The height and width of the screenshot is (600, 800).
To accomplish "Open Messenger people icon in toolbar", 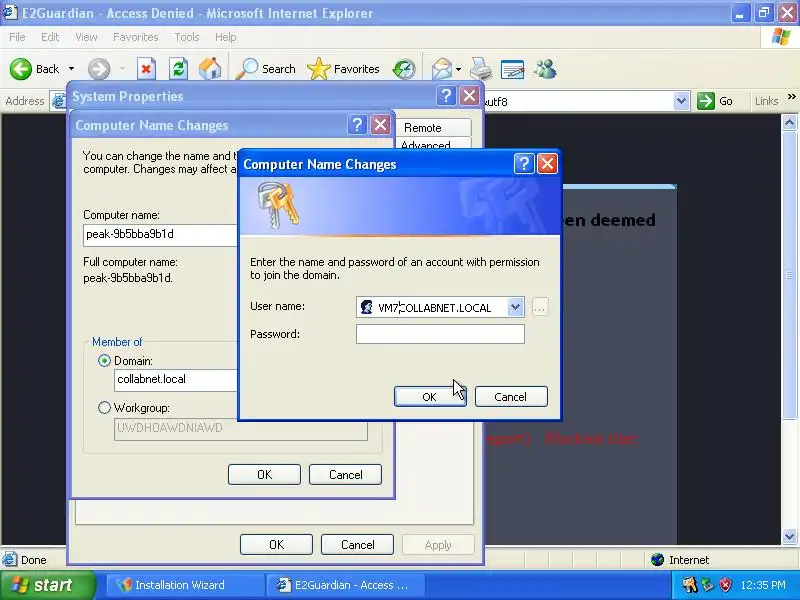I will coord(545,69).
